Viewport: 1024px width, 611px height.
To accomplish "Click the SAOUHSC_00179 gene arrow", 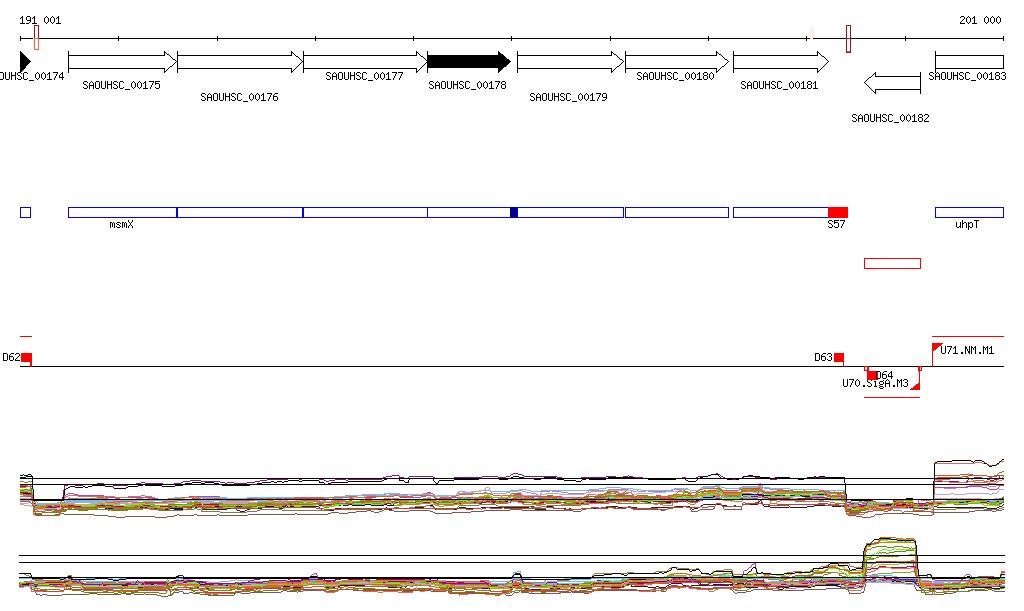I will click(x=570, y=62).
